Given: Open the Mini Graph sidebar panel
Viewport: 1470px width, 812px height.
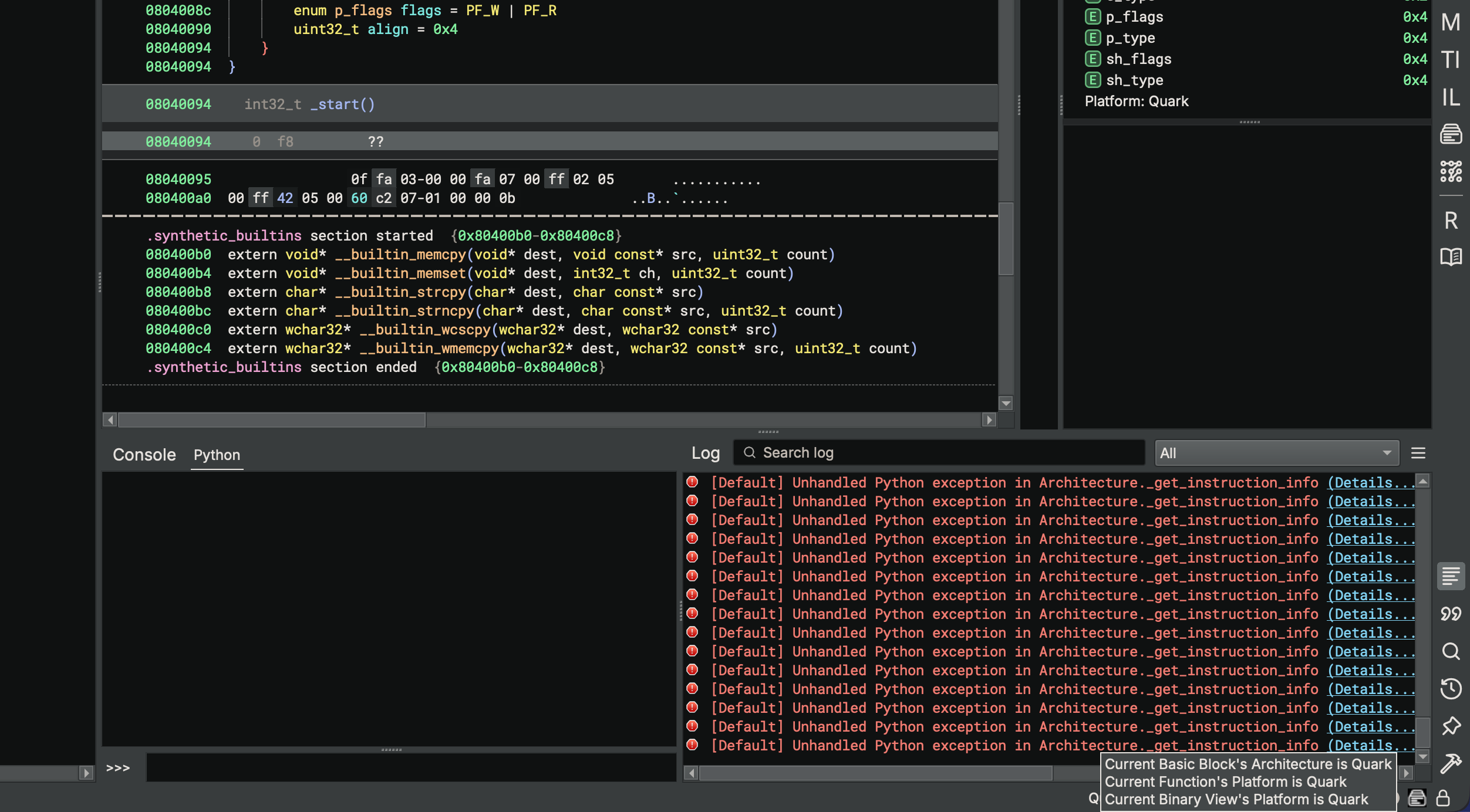Looking at the screenshot, I should 1451,172.
